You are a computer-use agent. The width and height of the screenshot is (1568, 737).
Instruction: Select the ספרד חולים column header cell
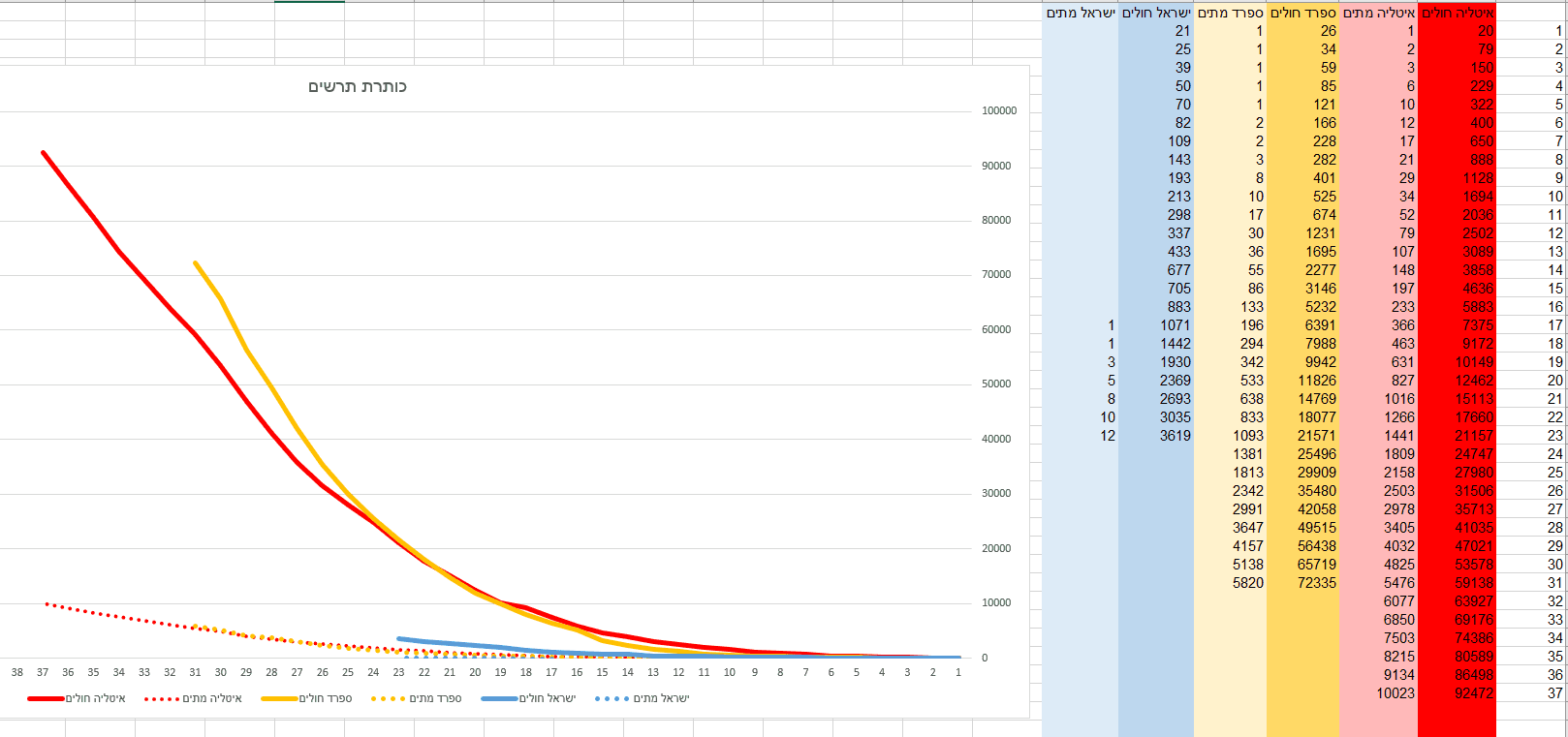pos(1302,13)
